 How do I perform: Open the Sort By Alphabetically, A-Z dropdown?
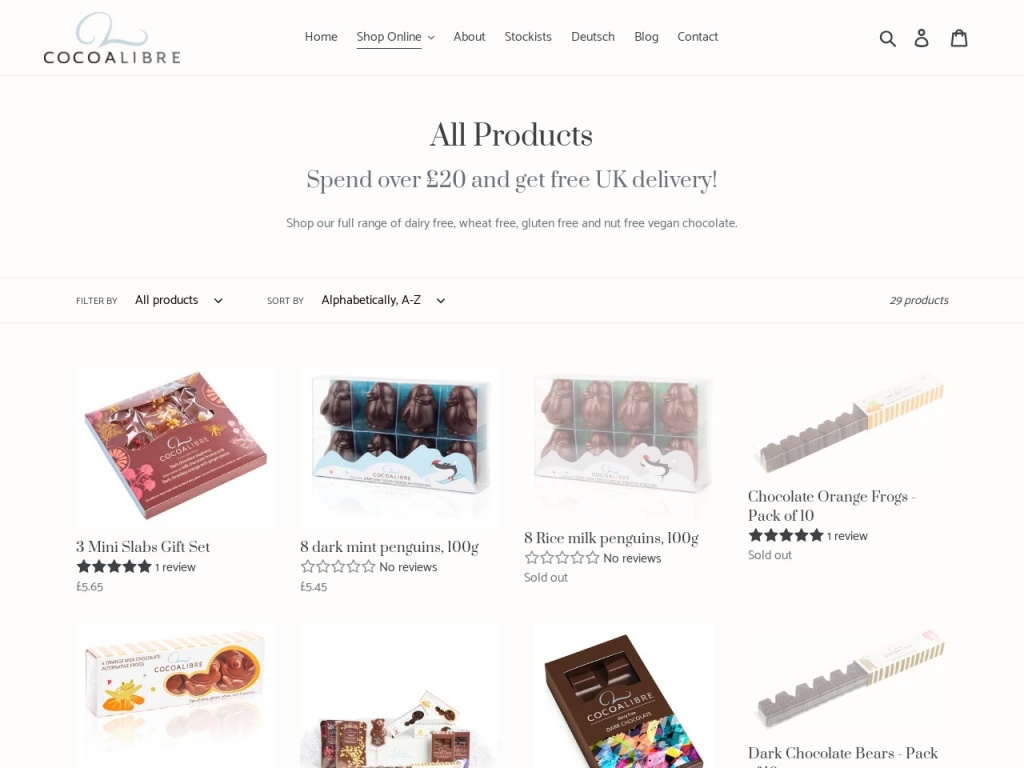click(383, 300)
